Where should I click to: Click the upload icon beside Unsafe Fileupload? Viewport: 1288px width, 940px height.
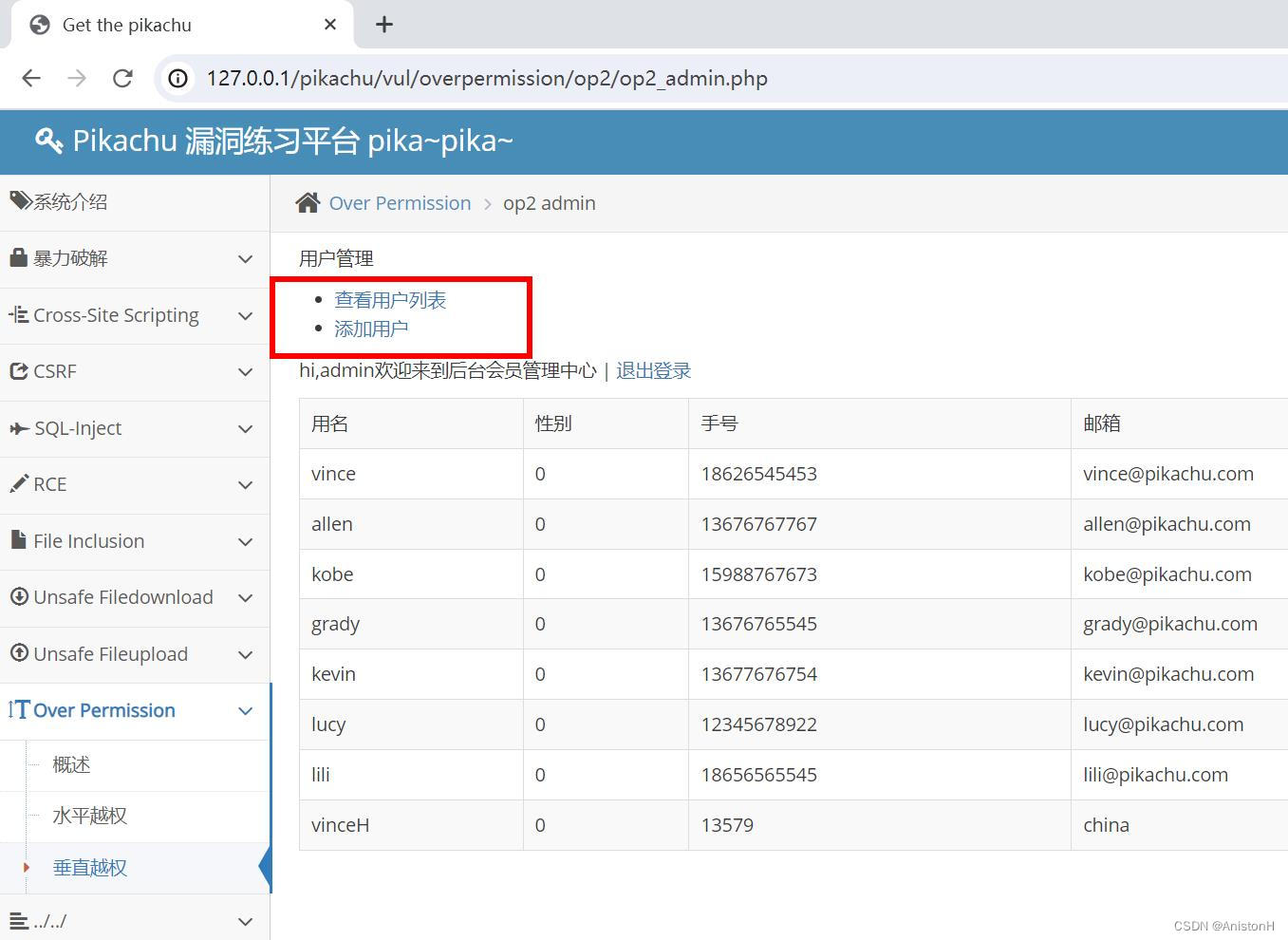click(x=19, y=653)
